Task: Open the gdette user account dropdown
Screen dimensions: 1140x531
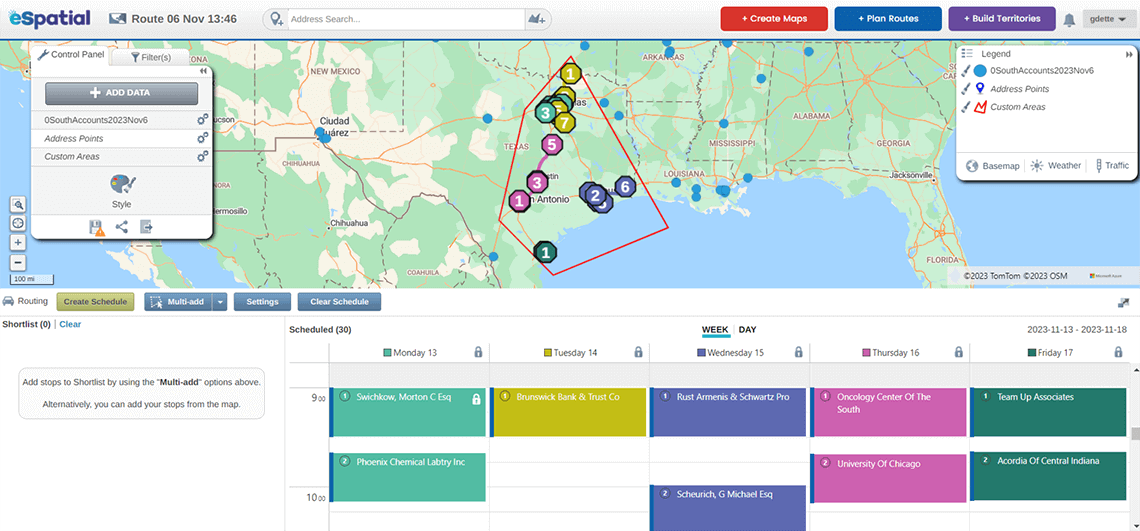Action: [1110, 19]
